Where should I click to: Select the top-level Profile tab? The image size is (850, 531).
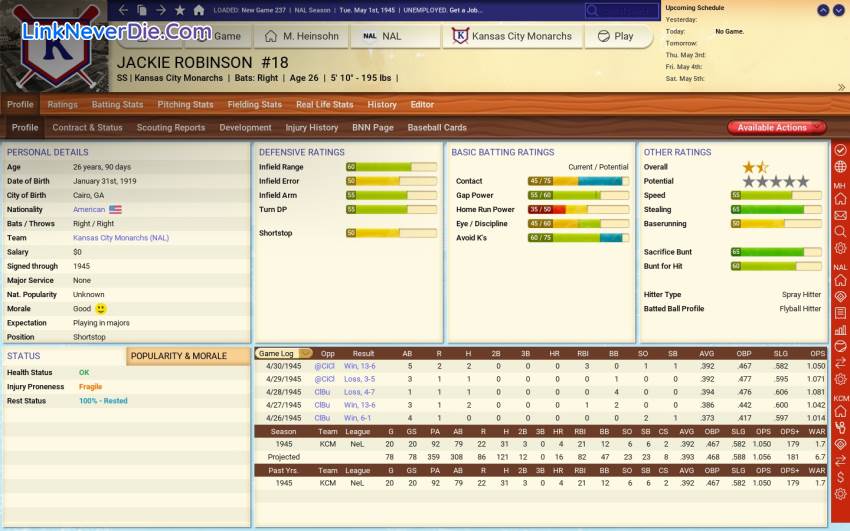20,105
